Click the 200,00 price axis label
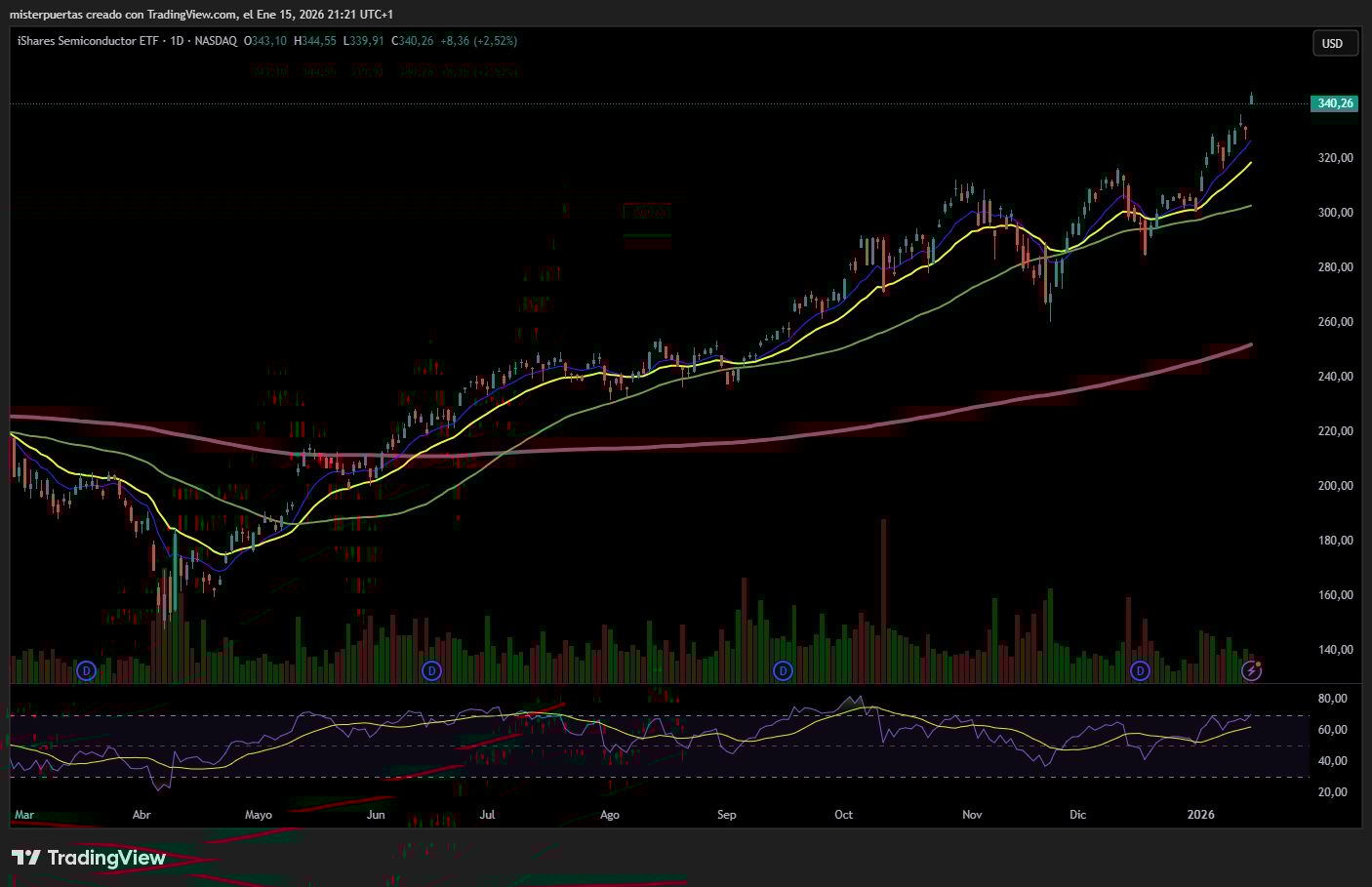This screenshot has width=1372, height=887. click(x=1336, y=486)
